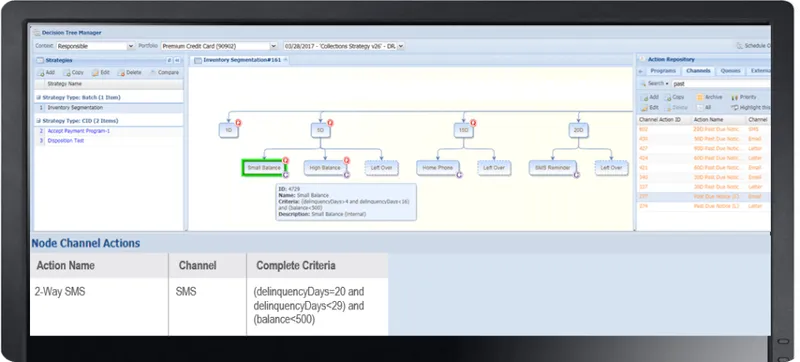The width and height of the screenshot is (800, 362).
Task: Select the 15D tree node
Action: 463,131
